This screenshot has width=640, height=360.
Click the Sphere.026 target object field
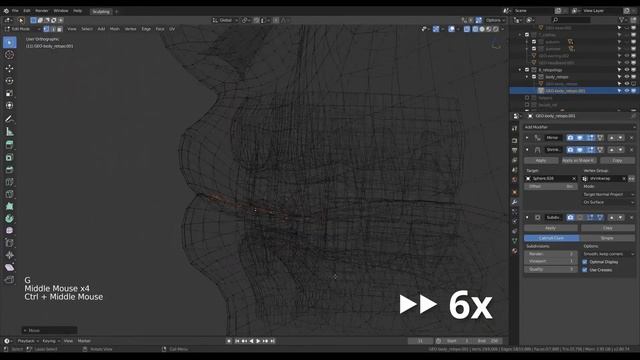pyautogui.click(x=551, y=179)
